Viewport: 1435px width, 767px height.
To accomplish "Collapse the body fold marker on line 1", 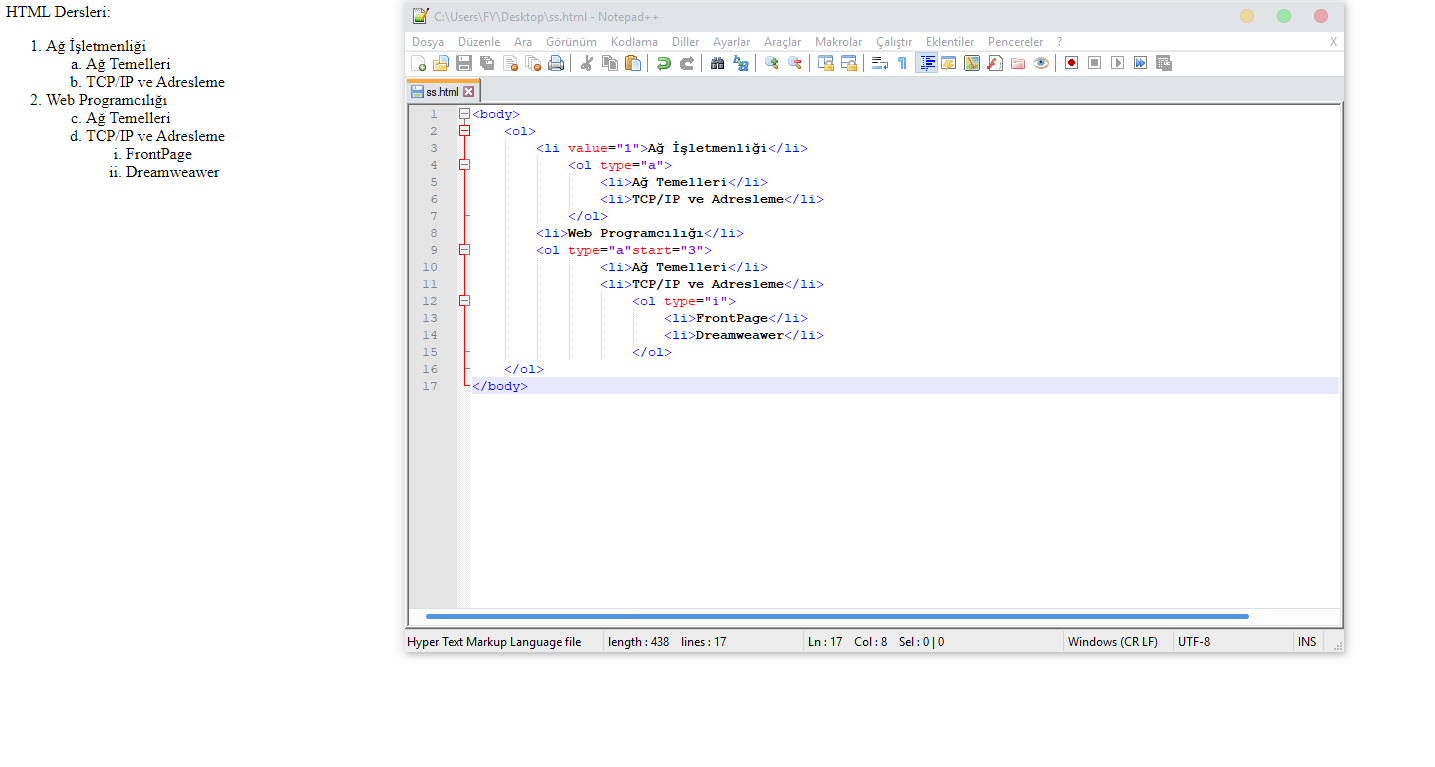I will click(x=464, y=114).
